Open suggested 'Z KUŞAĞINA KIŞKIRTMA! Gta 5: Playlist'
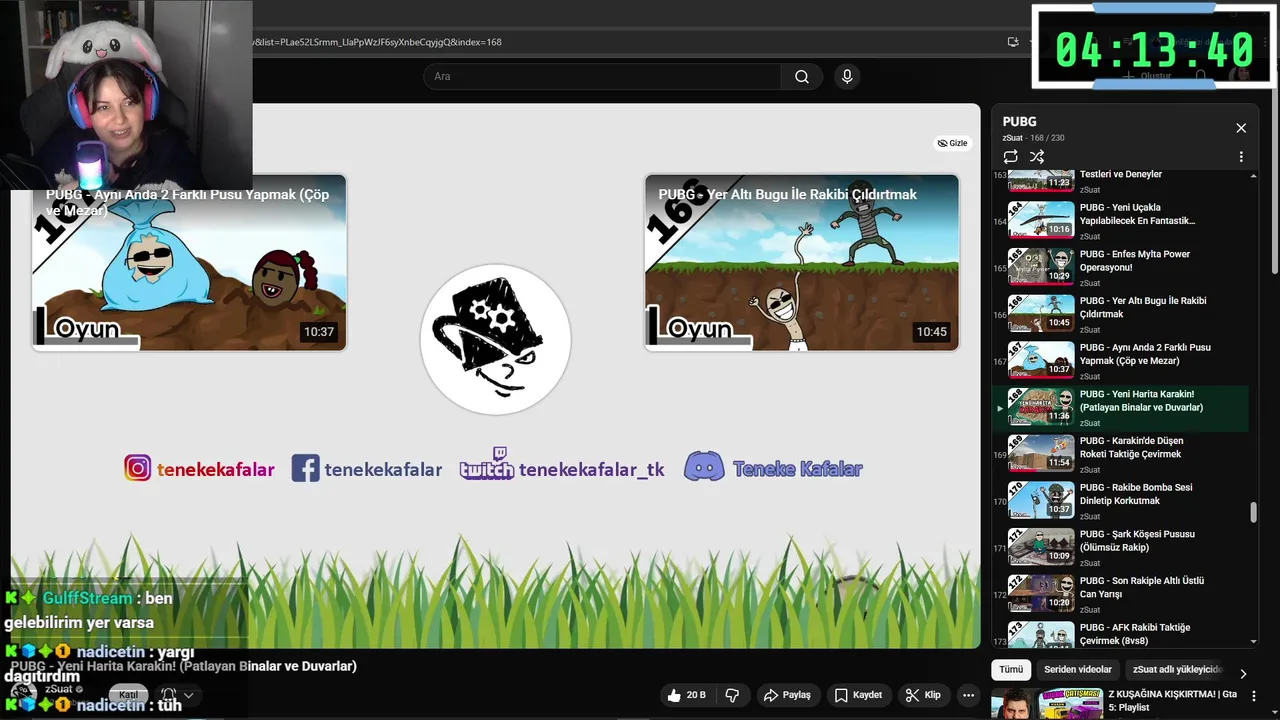The height and width of the screenshot is (720, 1280). 1173,700
